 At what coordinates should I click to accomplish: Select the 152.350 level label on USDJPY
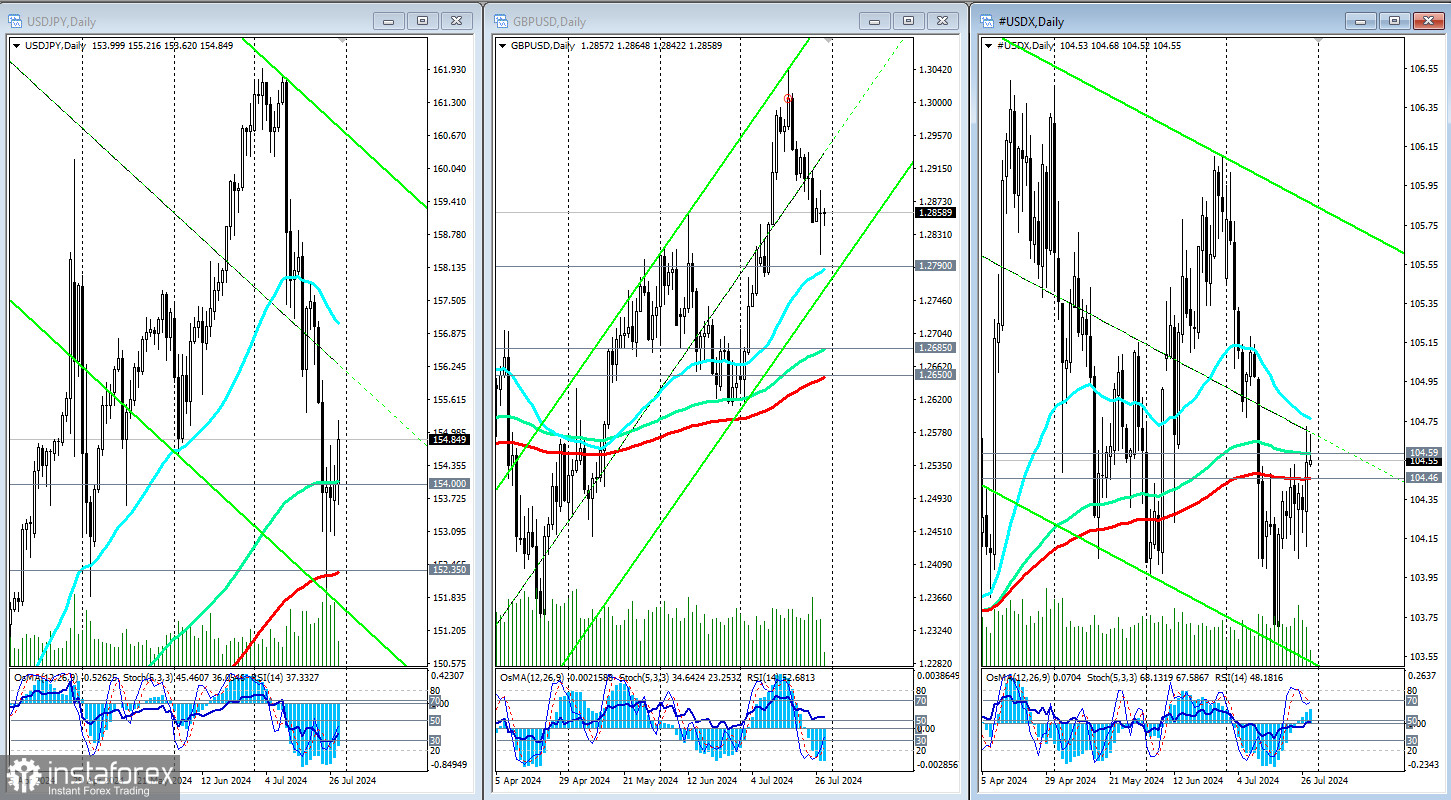pos(448,570)
